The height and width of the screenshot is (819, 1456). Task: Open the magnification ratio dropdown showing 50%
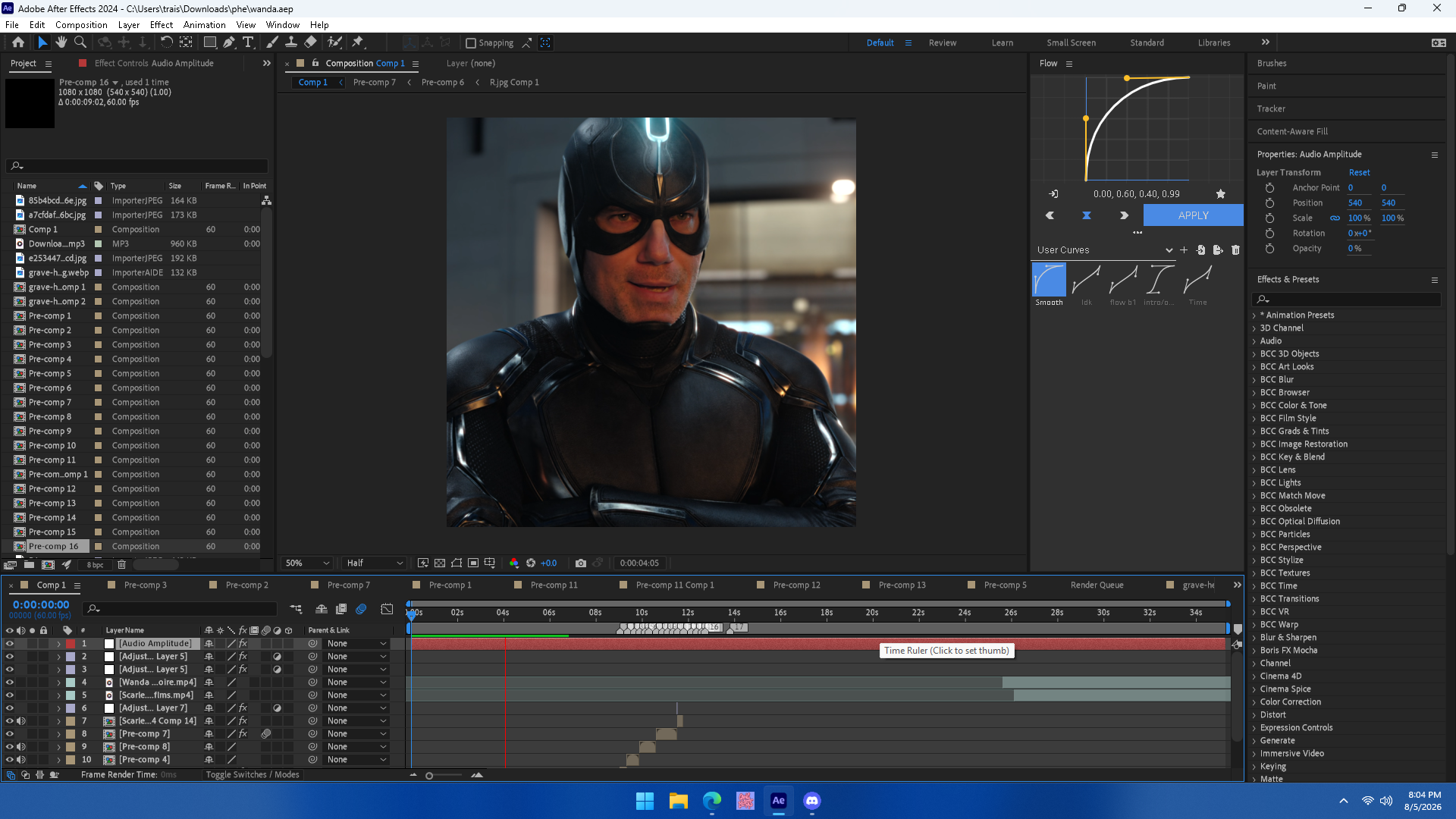coord(307,563)
